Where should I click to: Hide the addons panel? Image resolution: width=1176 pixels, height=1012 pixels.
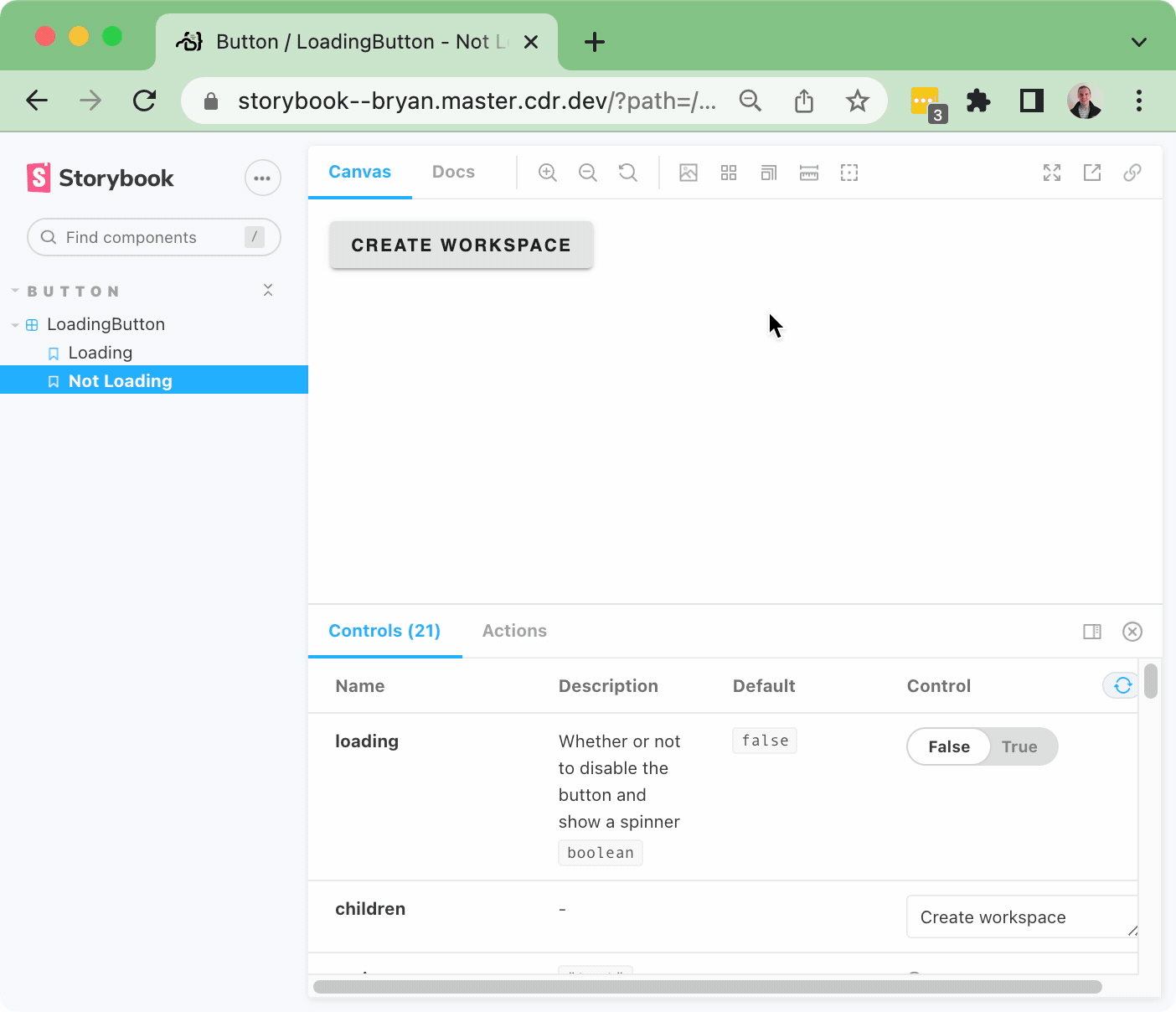point(1132,632)
